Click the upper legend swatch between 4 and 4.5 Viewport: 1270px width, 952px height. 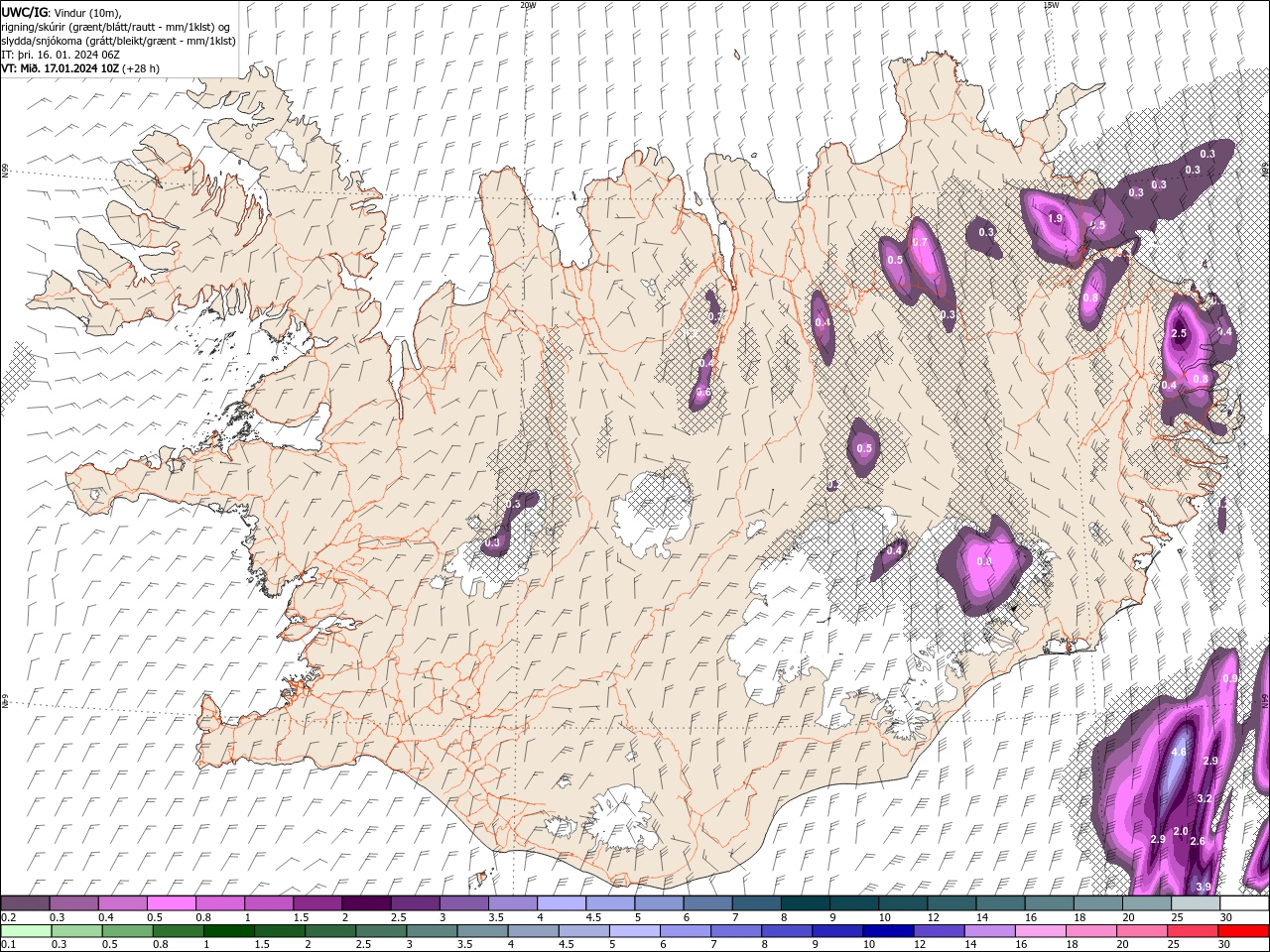[562, 903]
